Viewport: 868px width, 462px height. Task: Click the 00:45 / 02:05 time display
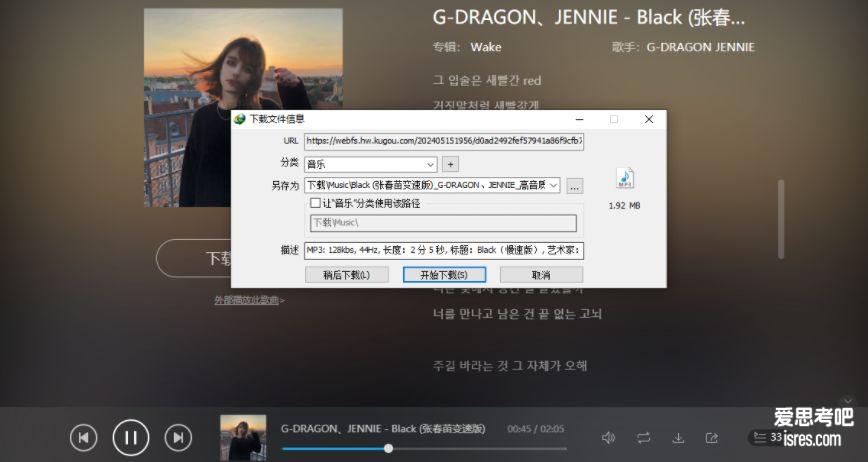pos(536,429)
